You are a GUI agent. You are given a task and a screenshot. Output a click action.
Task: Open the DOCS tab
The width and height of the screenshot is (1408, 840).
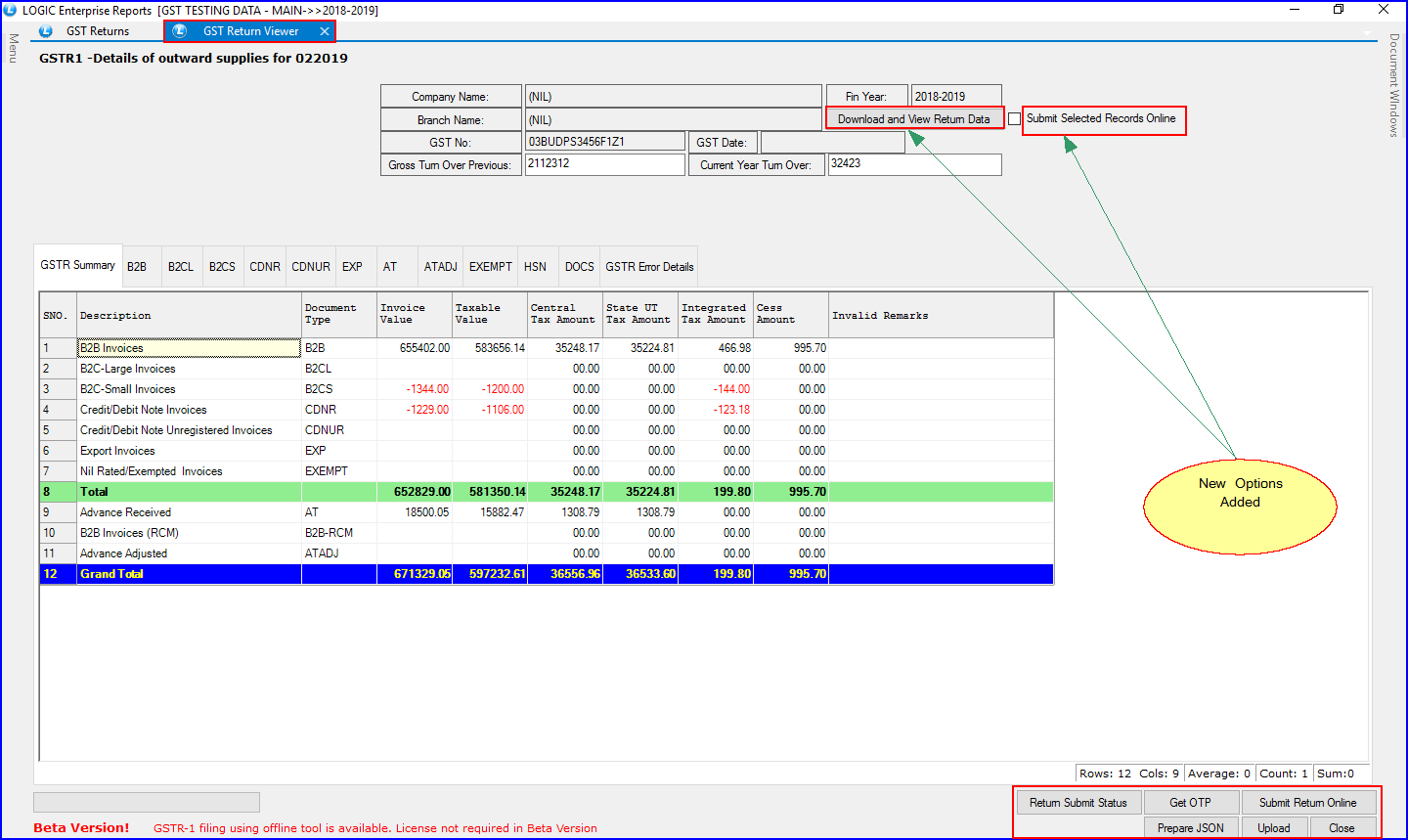(x=579, y=267)
